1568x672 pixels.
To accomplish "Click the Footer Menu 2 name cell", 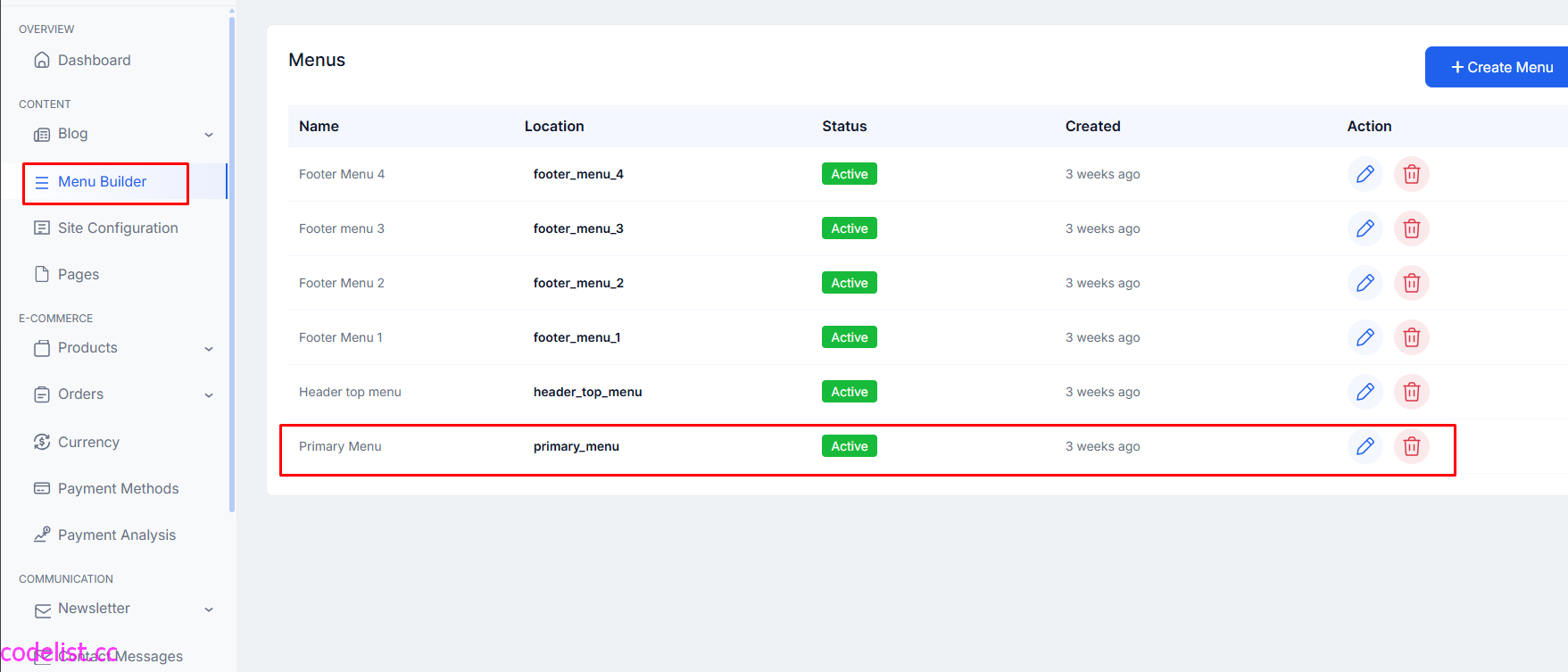I will coord(342,283).
